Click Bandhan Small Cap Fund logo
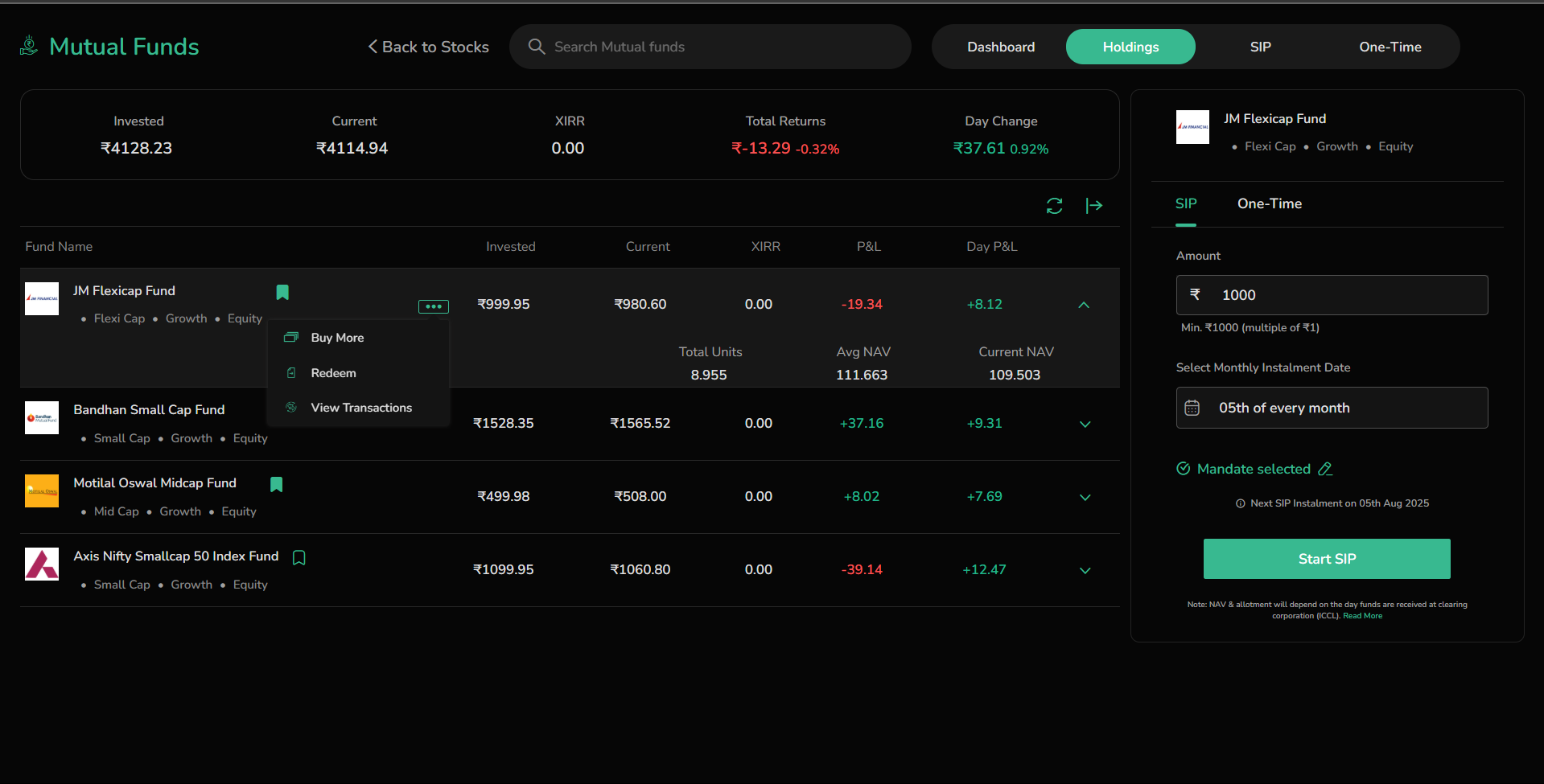The height and width of the screenshot is (784, 1544). [x=42, y=417]
